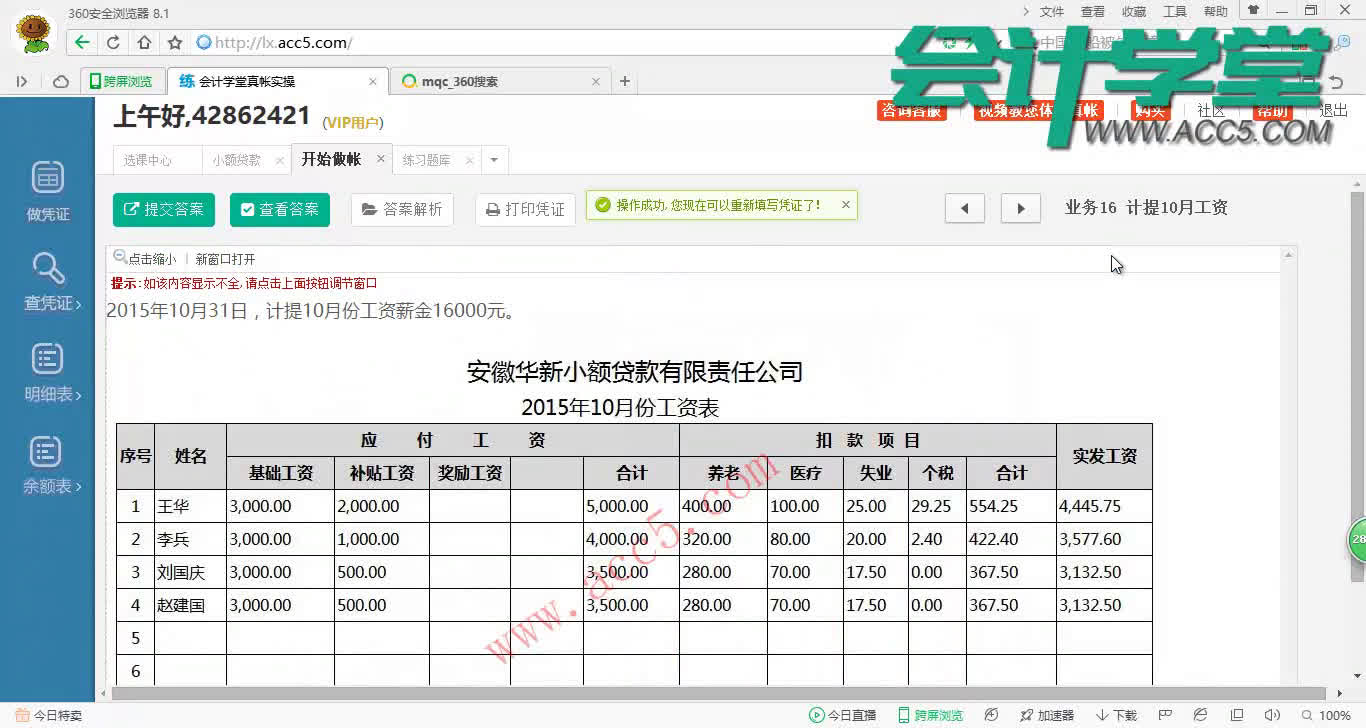Open 今日直播 in the status bar
The image size is (1366, 728).
point(843,715)
